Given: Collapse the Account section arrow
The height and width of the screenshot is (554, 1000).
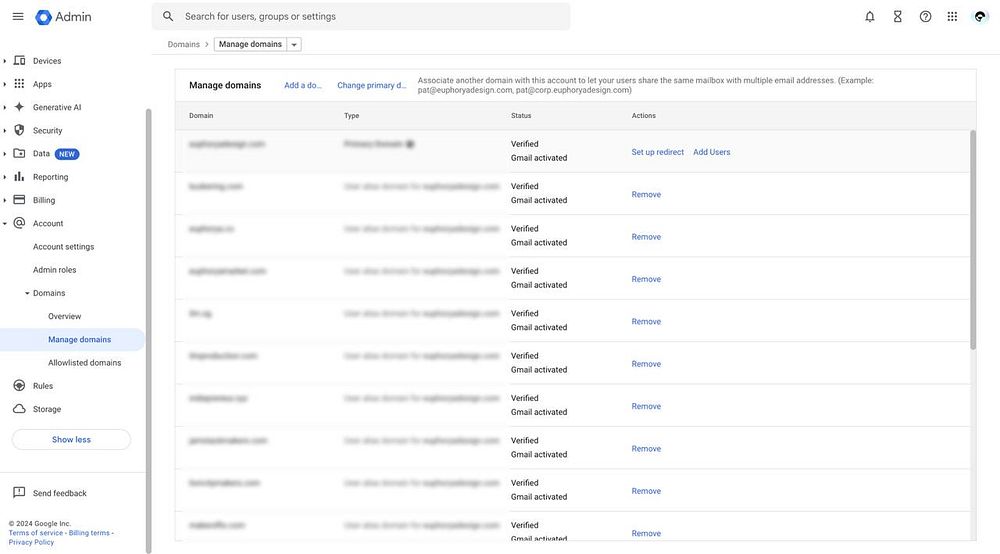Looking at the screenshot, I should (5, 224).
